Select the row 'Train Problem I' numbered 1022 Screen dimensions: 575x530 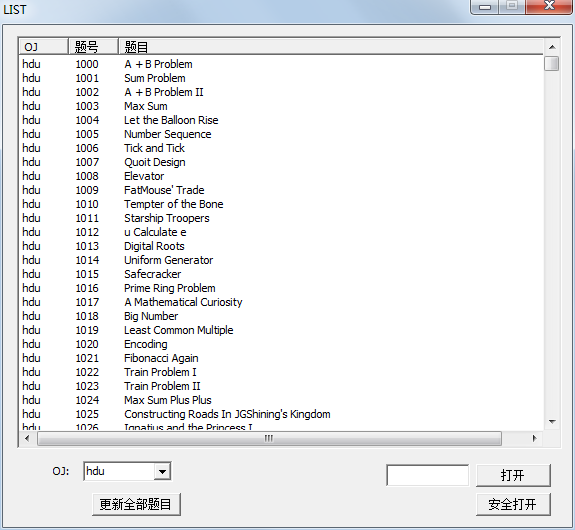(x=281, y=372)
